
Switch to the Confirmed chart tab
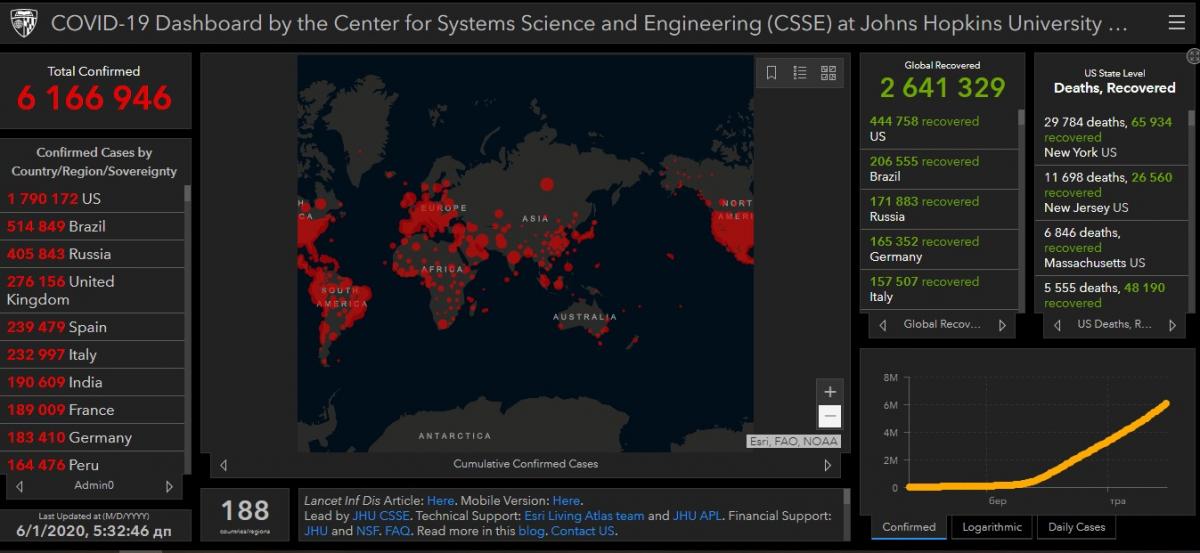(x=909, y=527)
